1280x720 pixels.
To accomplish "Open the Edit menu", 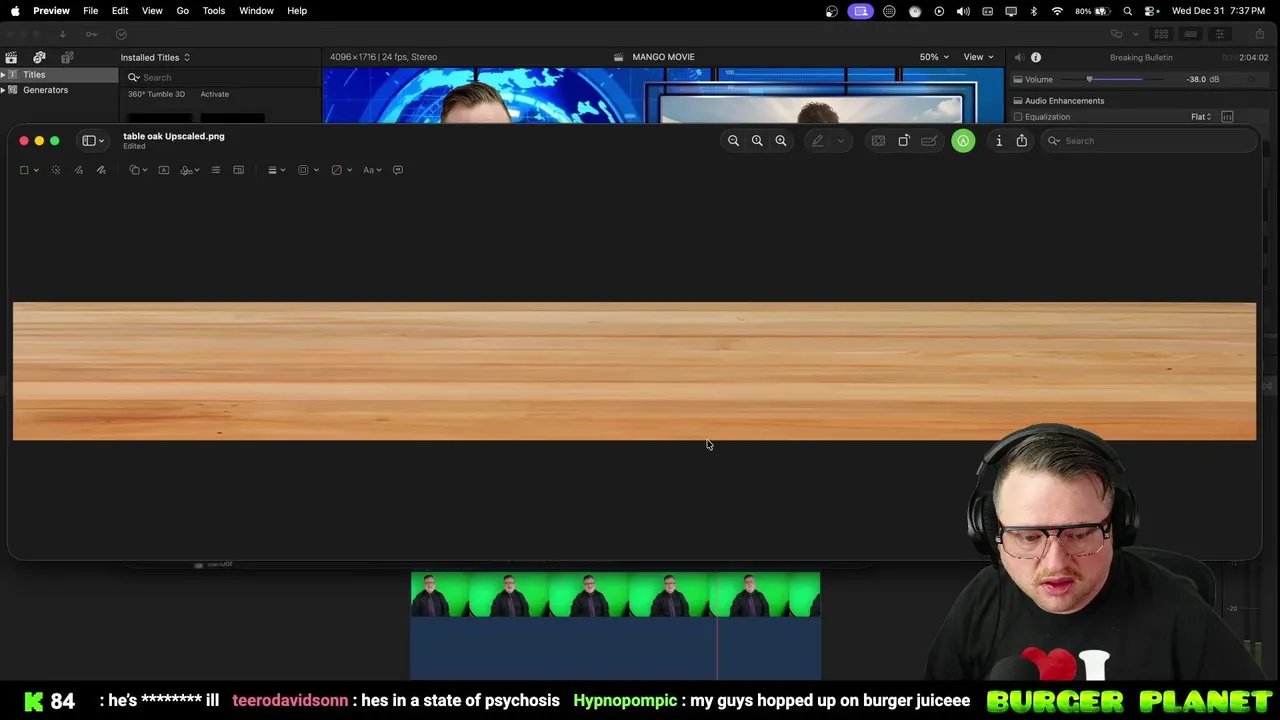I will tap(120, 11).
